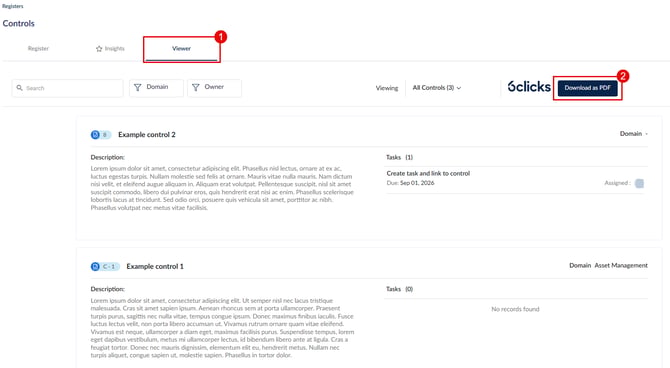Click the blue control icon beside Example control 1
The width and height of the screenshot is (670, 368).
pyautogui.click(x=95, y=266)
